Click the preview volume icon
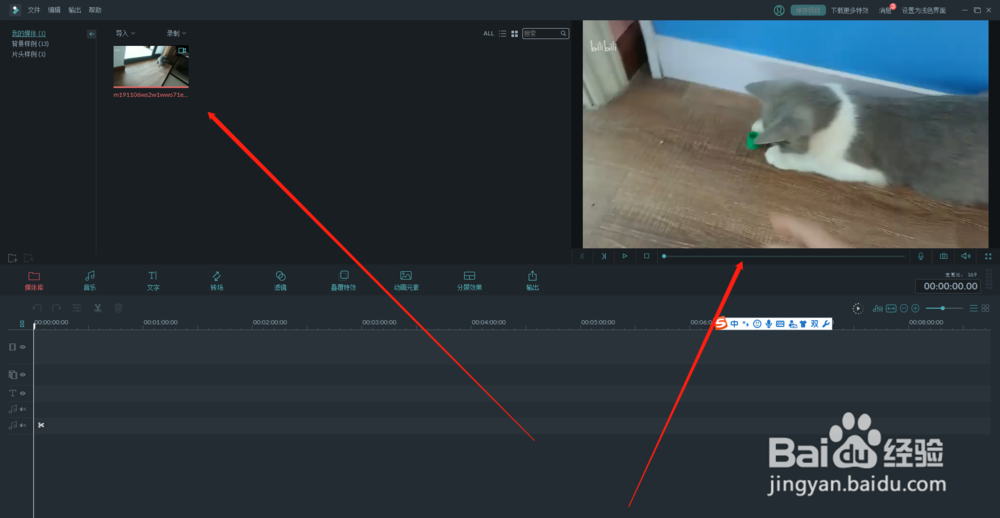The height and width of the screenshot is (518, 1000). [x=966, y=256]
